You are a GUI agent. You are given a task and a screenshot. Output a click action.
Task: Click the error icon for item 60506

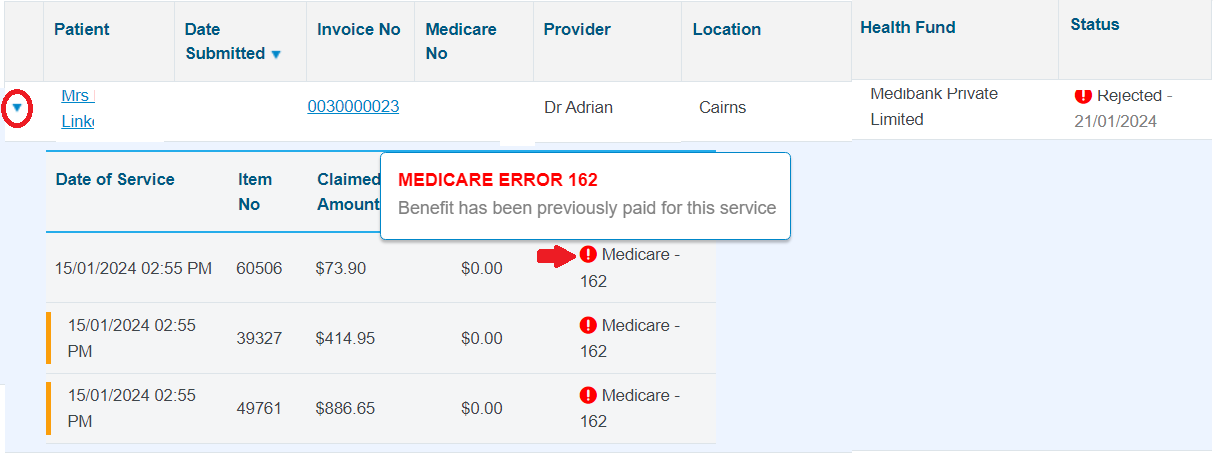pos(588,255)
